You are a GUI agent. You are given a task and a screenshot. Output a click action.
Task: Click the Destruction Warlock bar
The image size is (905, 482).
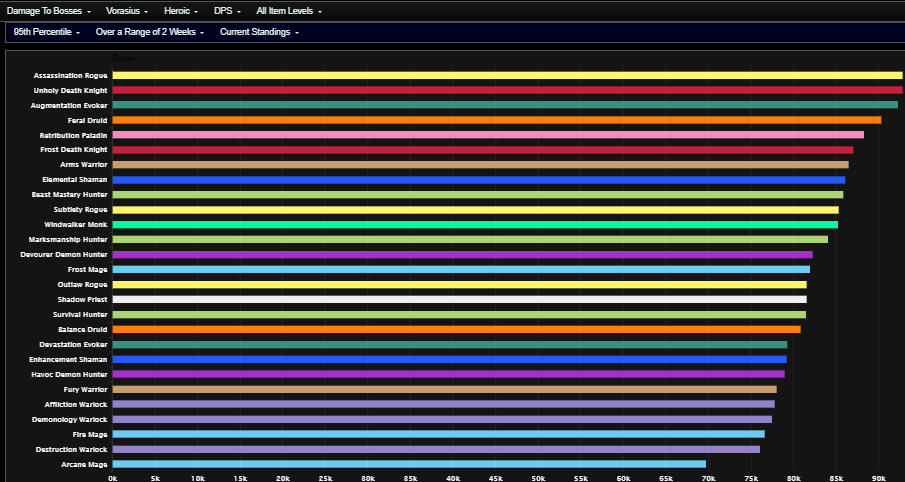(x=436, y=449)
